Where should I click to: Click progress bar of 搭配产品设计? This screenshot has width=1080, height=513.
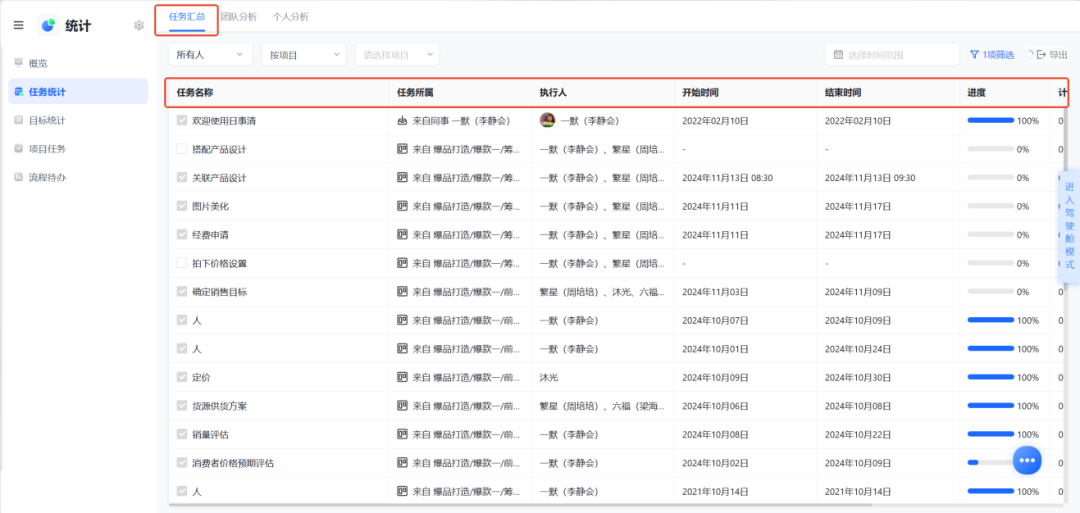(990, 149)
